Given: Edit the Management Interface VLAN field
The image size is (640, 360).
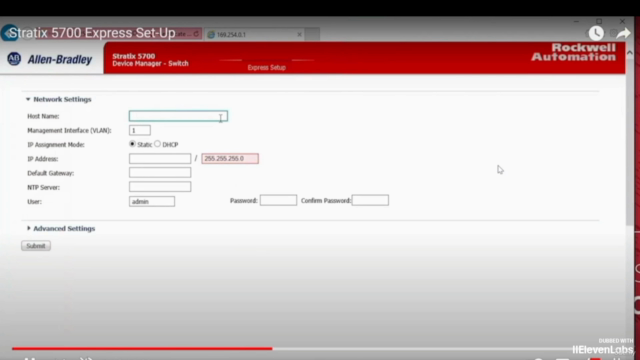Looking at the screenshot, I should [140, 130].
